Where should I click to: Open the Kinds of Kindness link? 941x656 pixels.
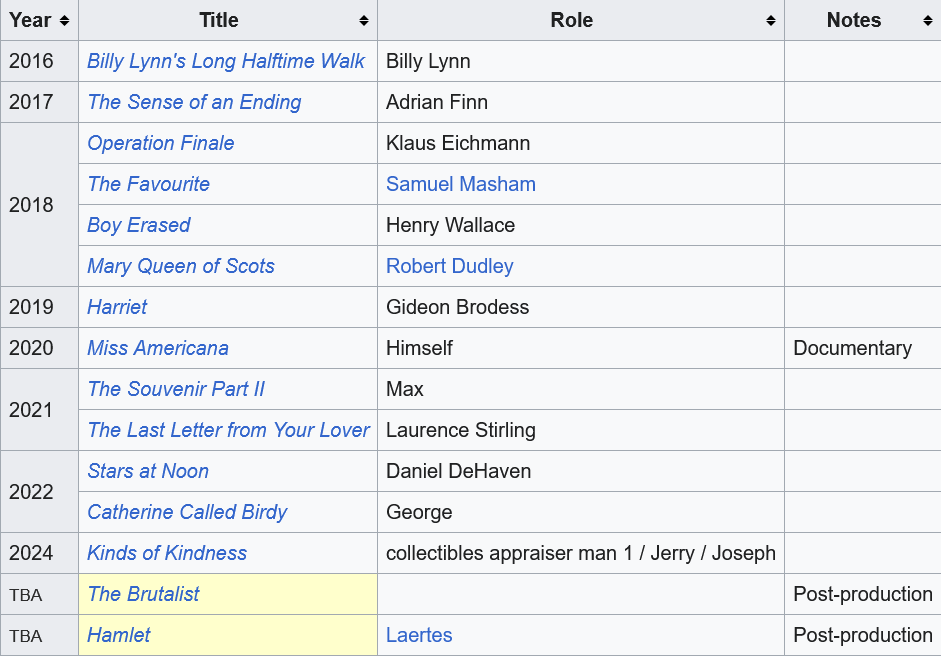(167, 553)
